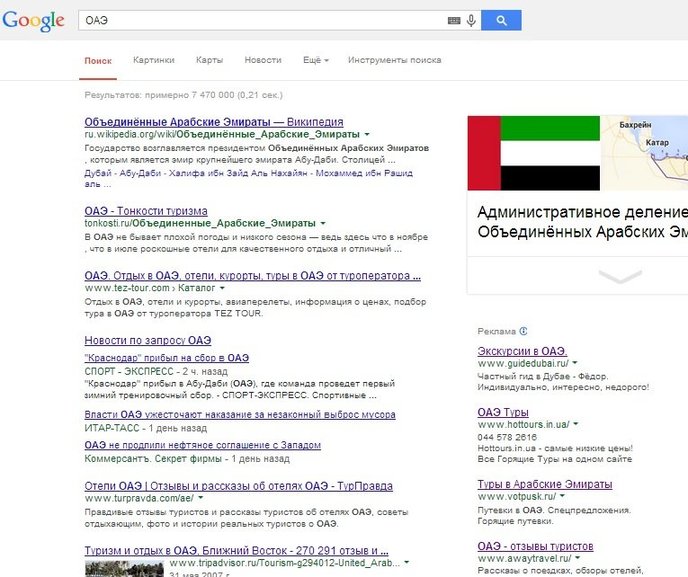Screen dimensions: 688x577
Task: Click the tripadvisor result thumbnail image
Action: pyautogui.click(x=125, y=568)
